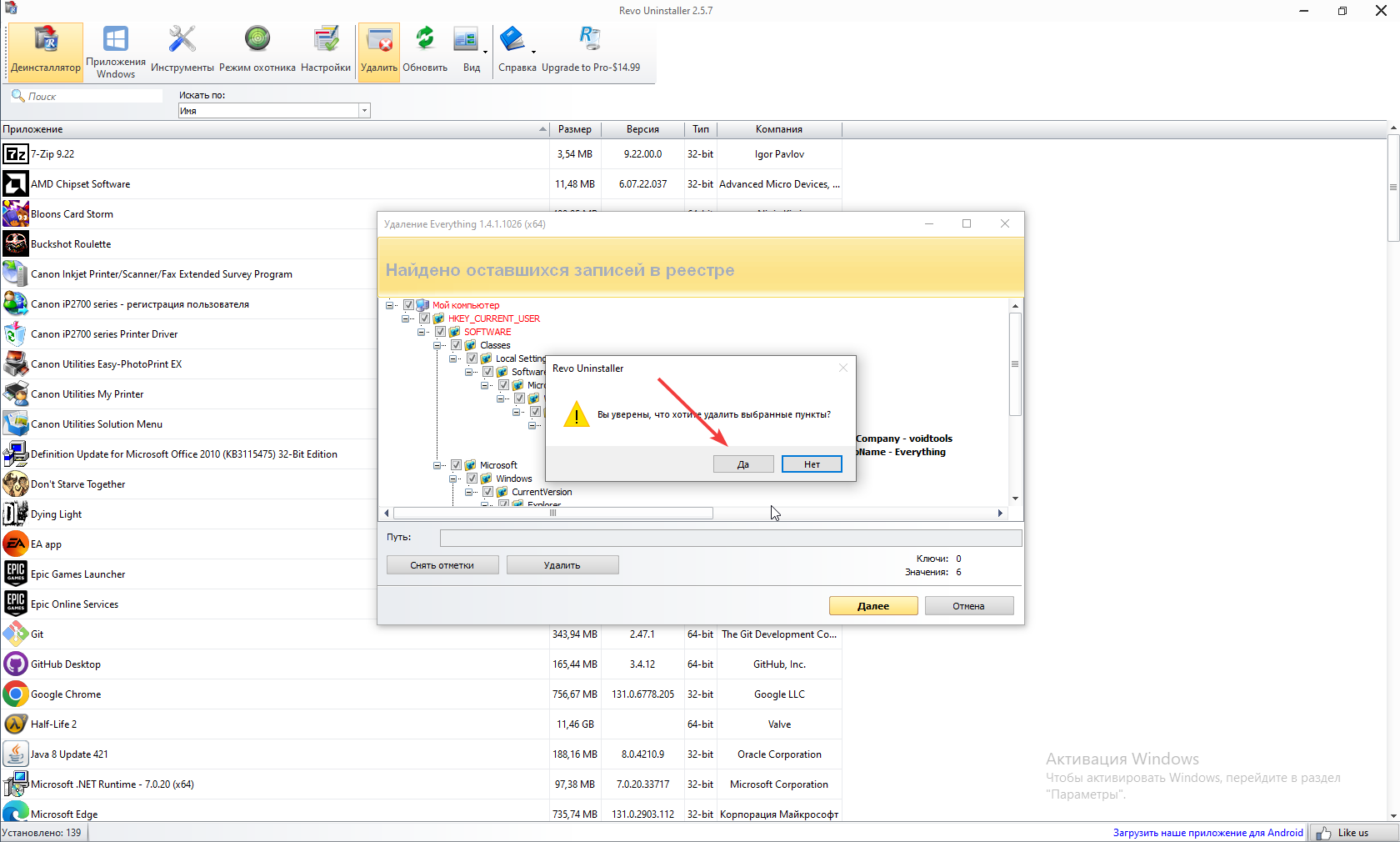
Task: Click the Обновить refresh icon
Action: point(425,52)
